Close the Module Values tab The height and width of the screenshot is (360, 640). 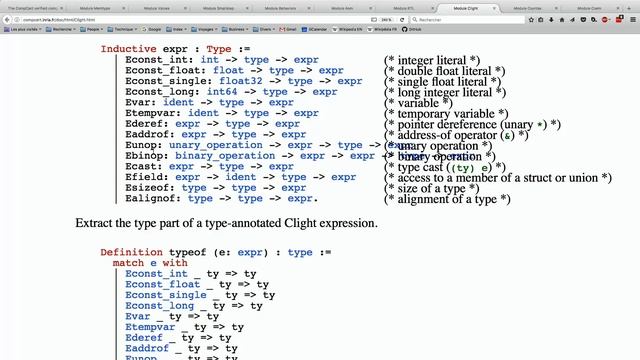pos(185,8)
